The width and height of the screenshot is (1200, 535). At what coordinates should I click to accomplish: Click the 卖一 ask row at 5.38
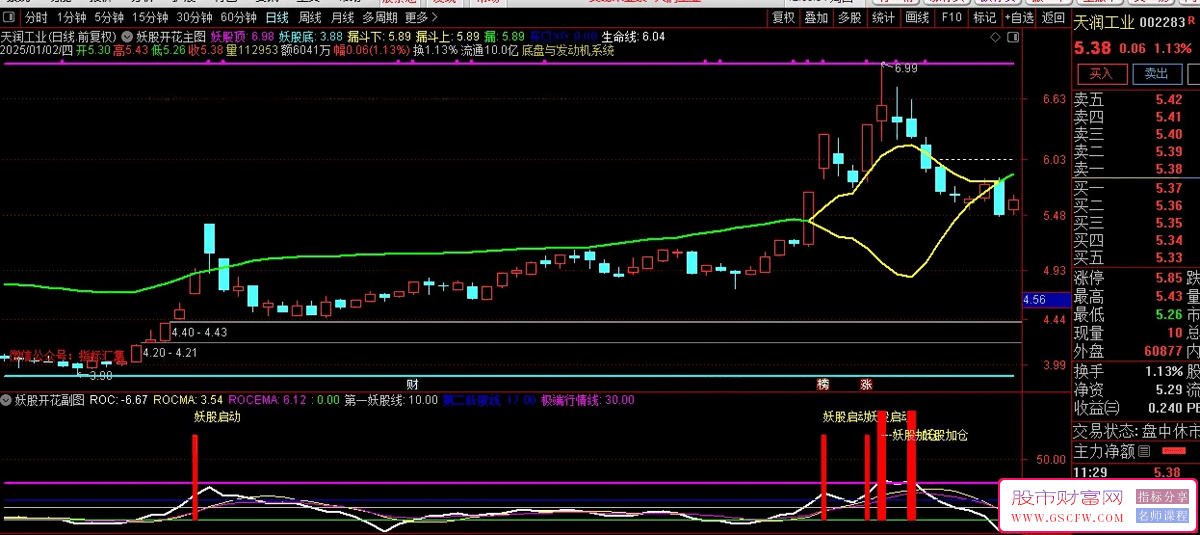(x=1136, y=170)
